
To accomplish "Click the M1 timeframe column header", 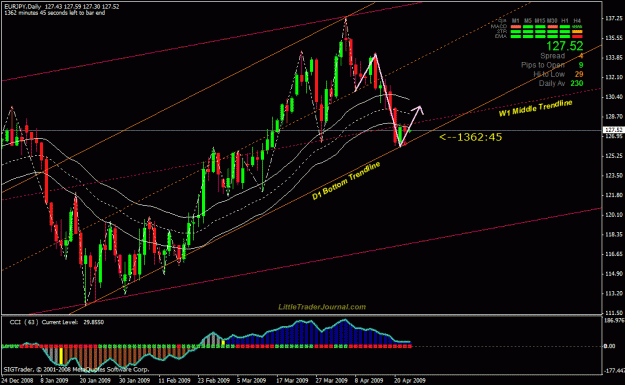I will click(516, 21).
